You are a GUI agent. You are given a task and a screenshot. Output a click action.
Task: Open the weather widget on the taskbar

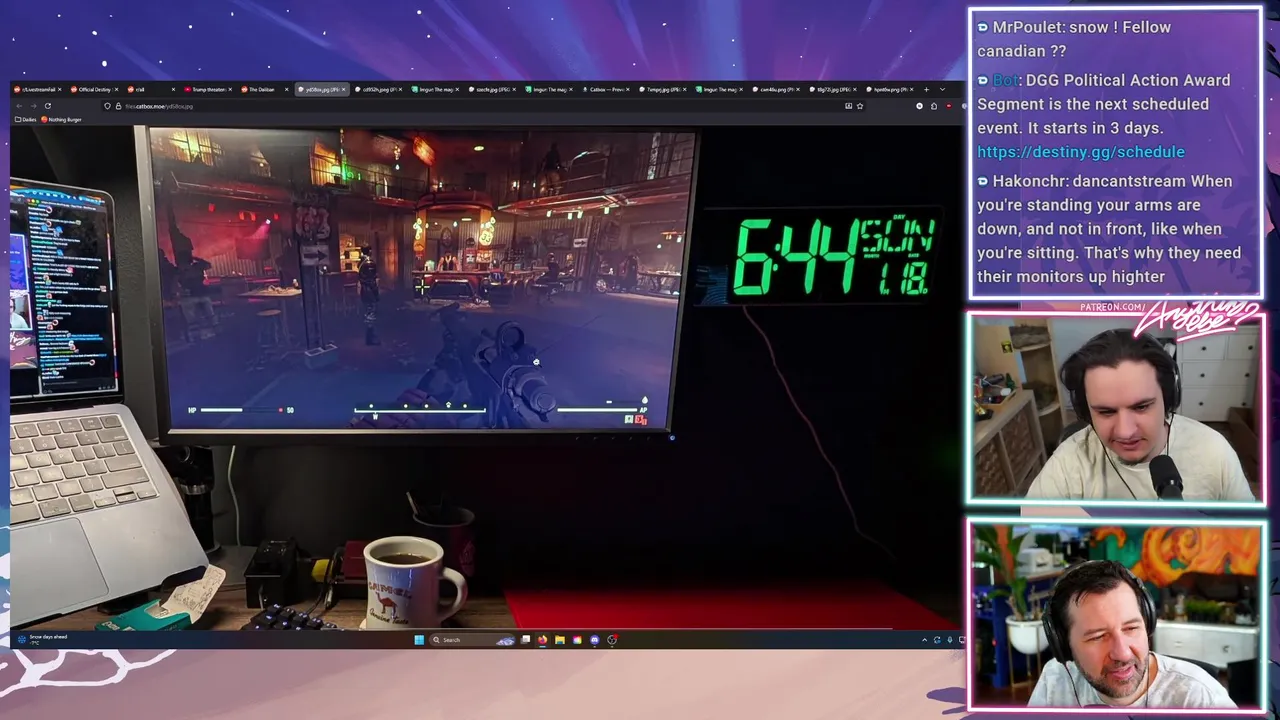(42, 639)
